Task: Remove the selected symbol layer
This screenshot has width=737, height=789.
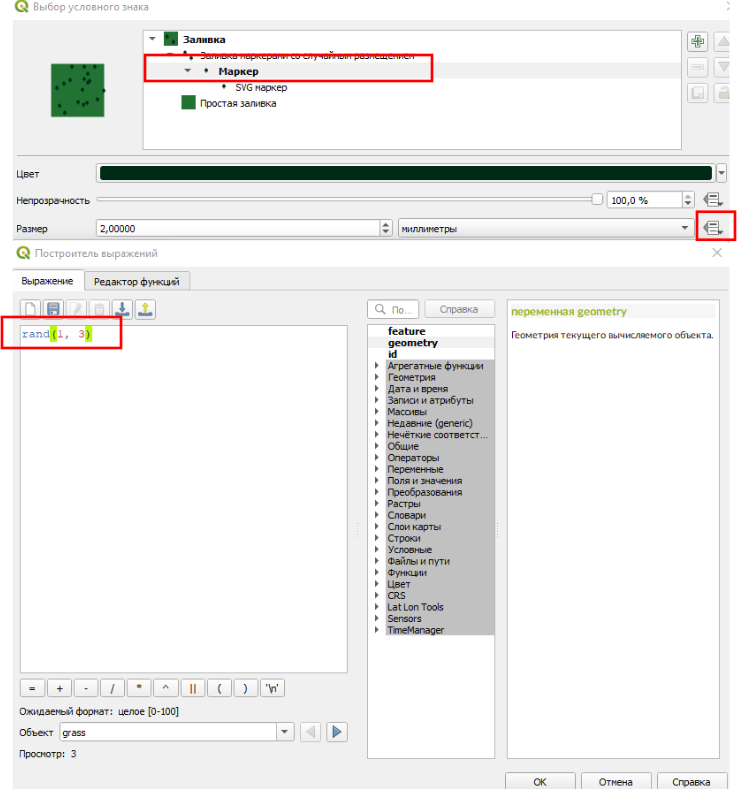Action: point(697,67)
